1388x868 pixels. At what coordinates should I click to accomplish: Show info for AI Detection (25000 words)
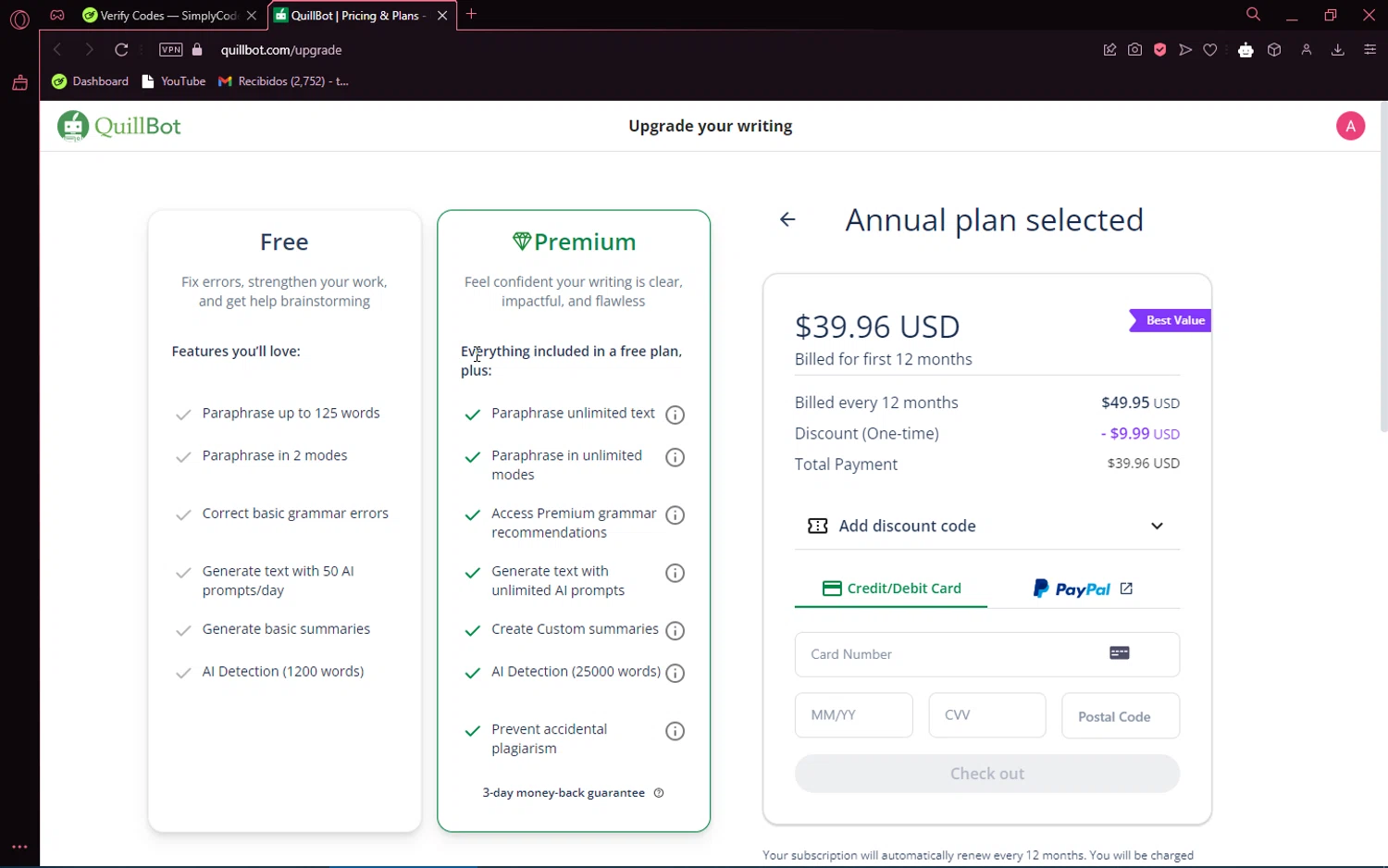tap(675, 673)
